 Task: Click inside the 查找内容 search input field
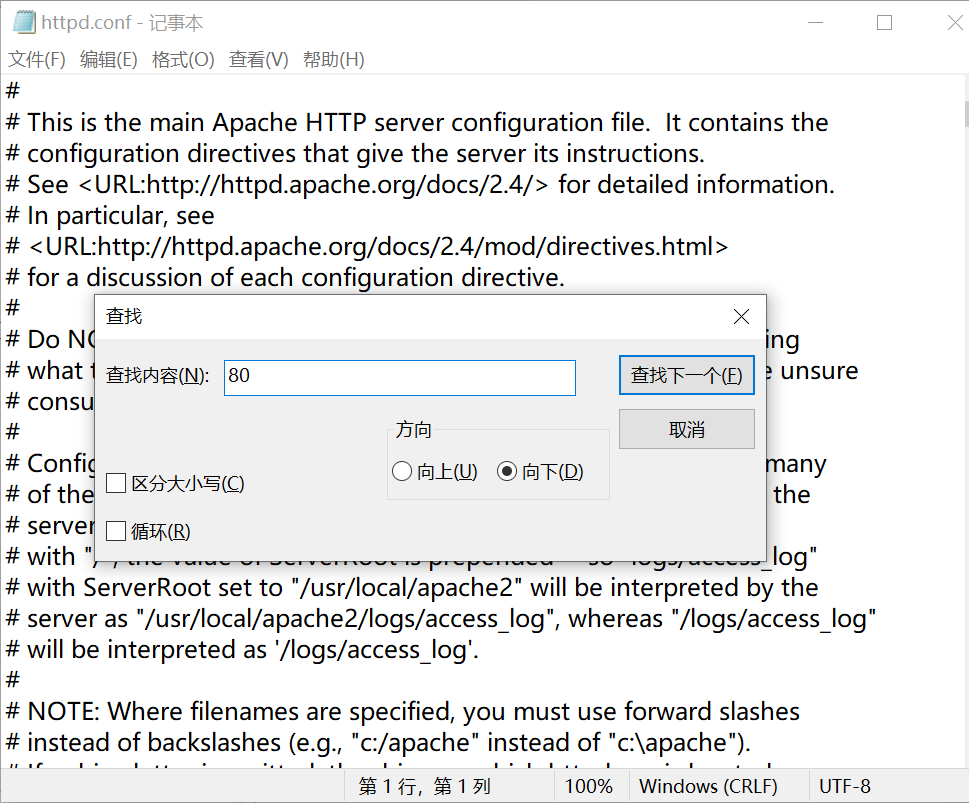tap(398, 377)
